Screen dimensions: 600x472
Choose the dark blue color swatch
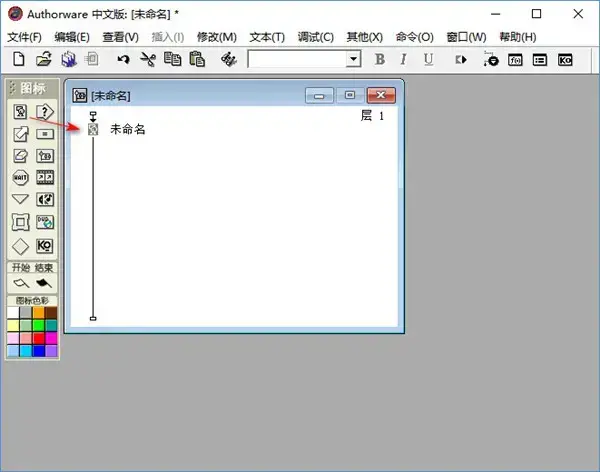[38, 351]
